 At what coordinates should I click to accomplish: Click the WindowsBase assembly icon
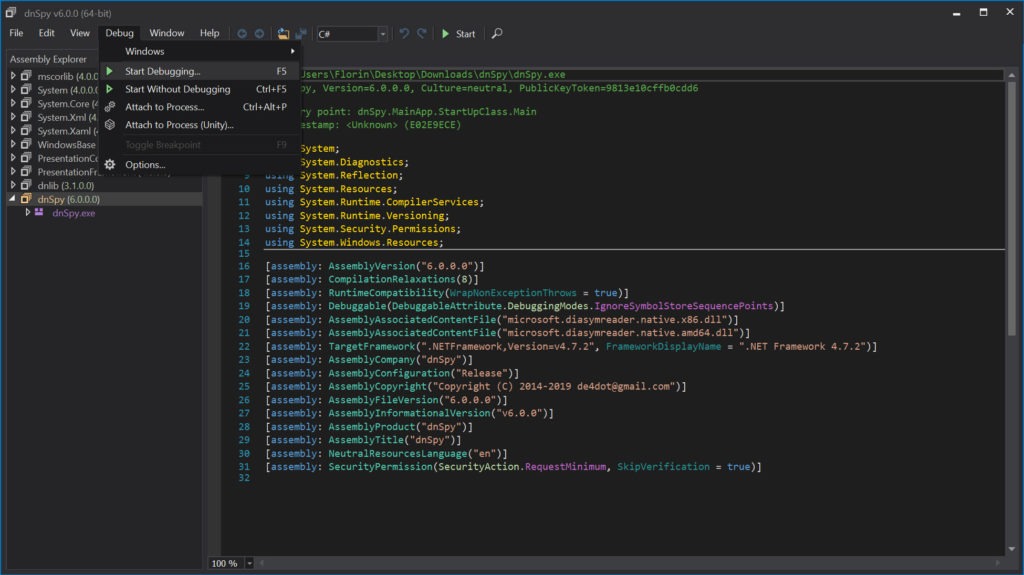point(26,144)
